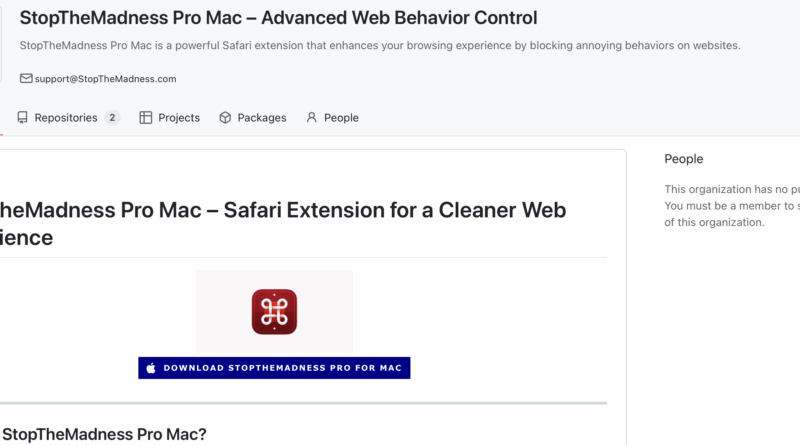Click the support@StopTheMadness.com email link
The width and height of the screenshot is (800, 445).
click(106, 79)
